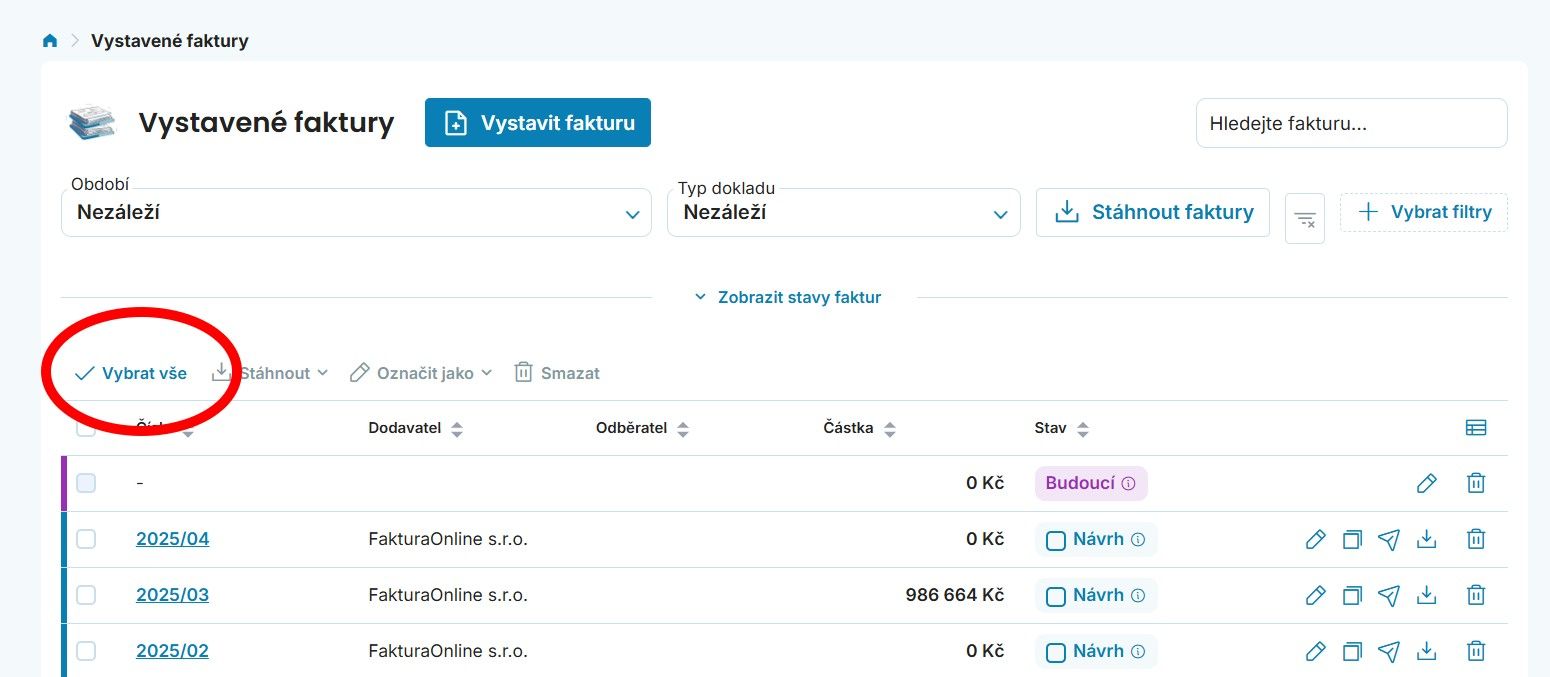This screenshot has width=1550, height=677.
Task: Sort by Částka column
Action: click(860, 428)
